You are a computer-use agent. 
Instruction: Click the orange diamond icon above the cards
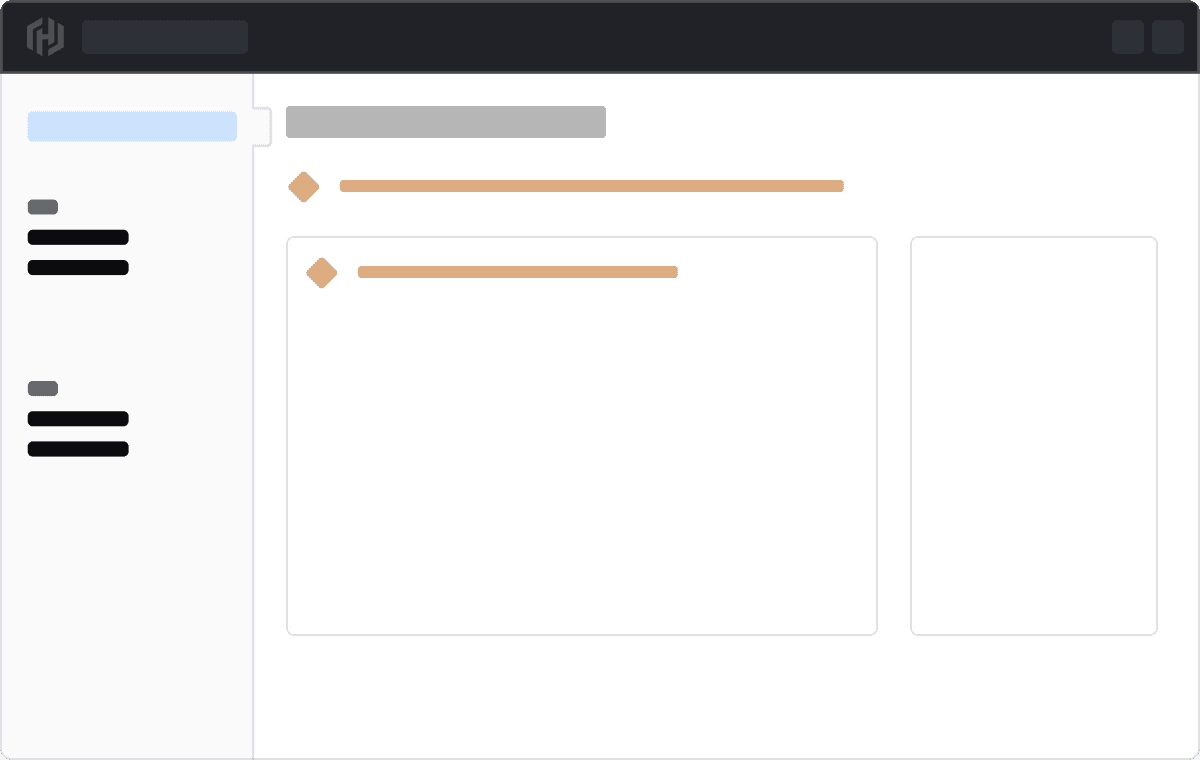[x=304, y=187]
